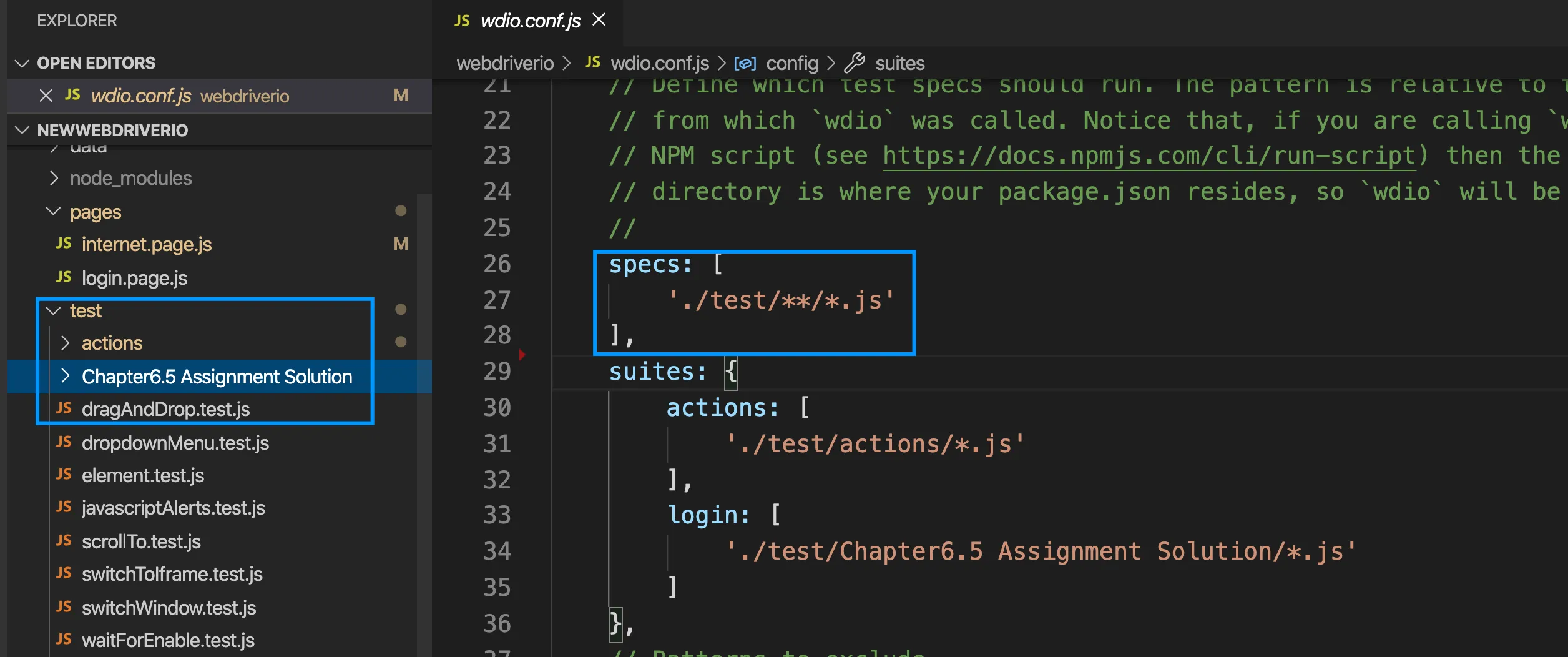Screen dimensions: 1568x657
Task: Click the JS icon beside login.page.js
Action: (x=64, y=277)
